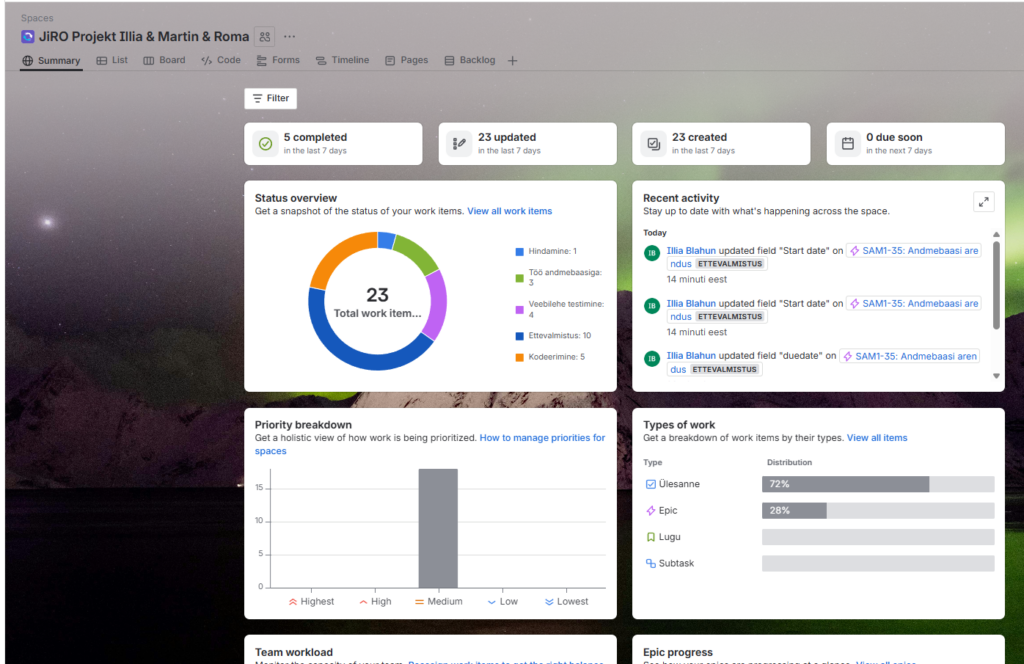The image size is (1024, 664).
Task: Click the created items icon
Action: (653, 144)
